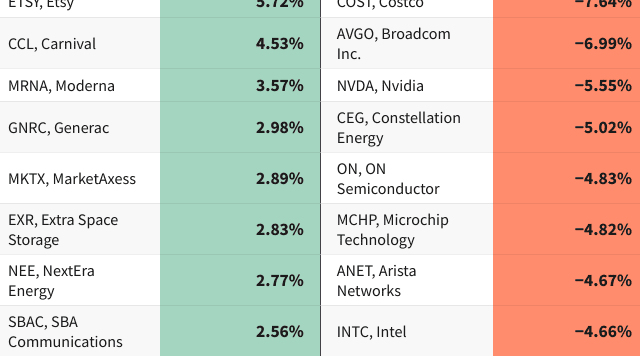Click the 2.56% SBA value
The image size is (640, 360).
(x=280, y=331)
